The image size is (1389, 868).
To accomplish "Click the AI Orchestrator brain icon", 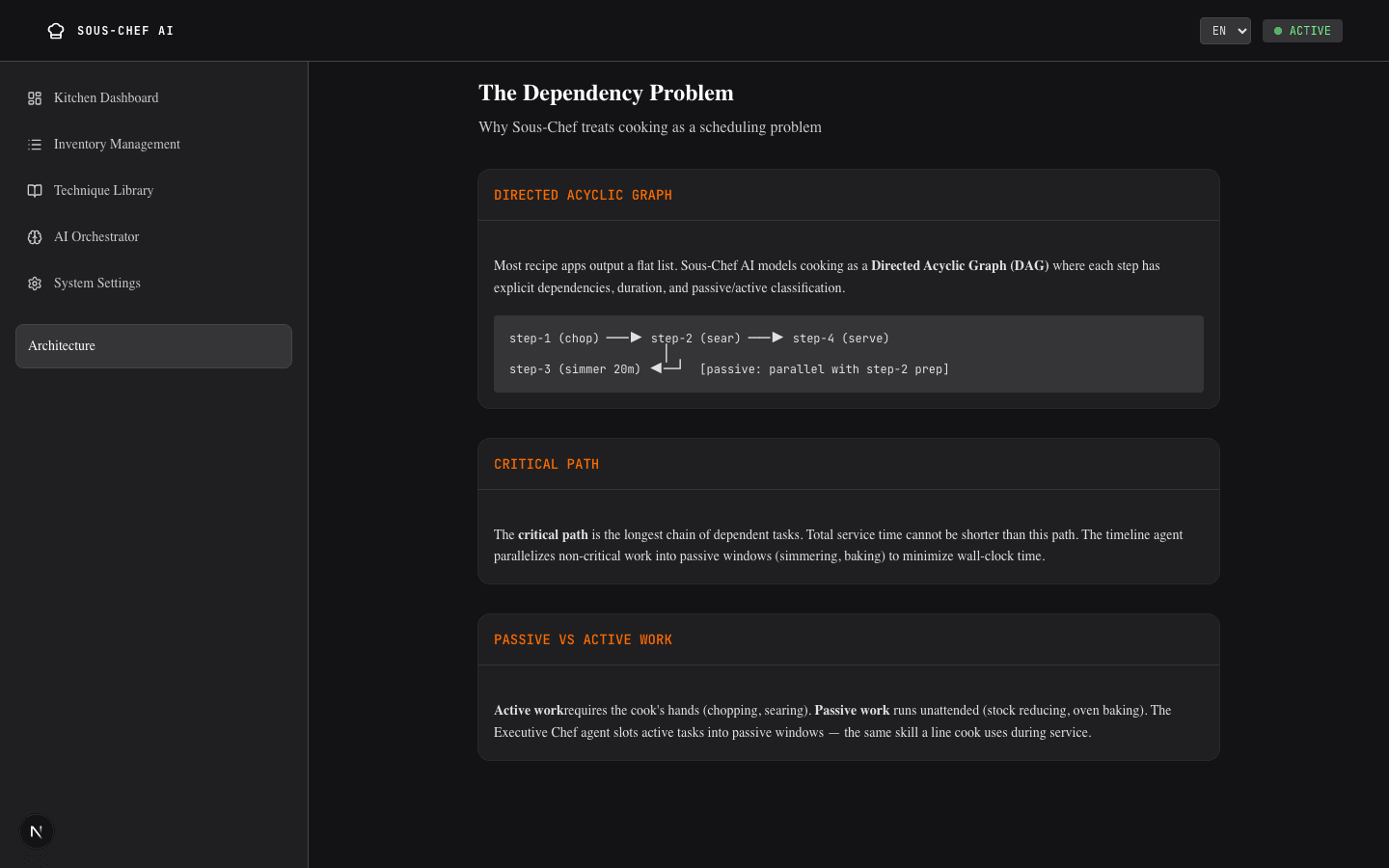I will pyautogui.click(x=35, y=237).
